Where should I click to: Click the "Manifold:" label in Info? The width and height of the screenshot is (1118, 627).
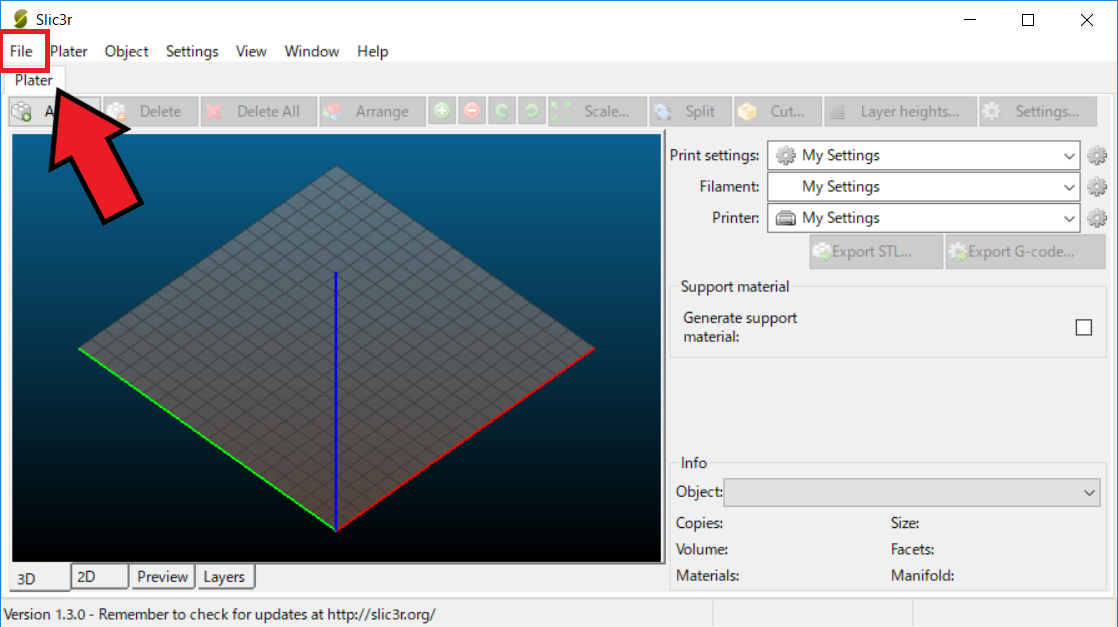923,576
